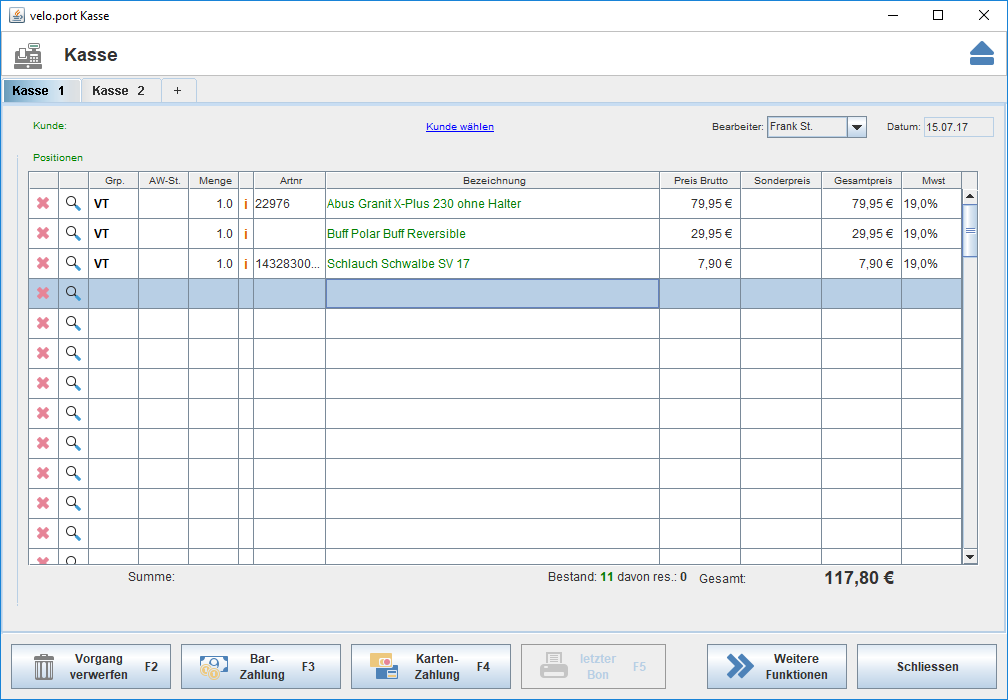Click the Kunde wählen link
Image resolution: width=1008 pixels, height=700 pixels.
point(459,127)
